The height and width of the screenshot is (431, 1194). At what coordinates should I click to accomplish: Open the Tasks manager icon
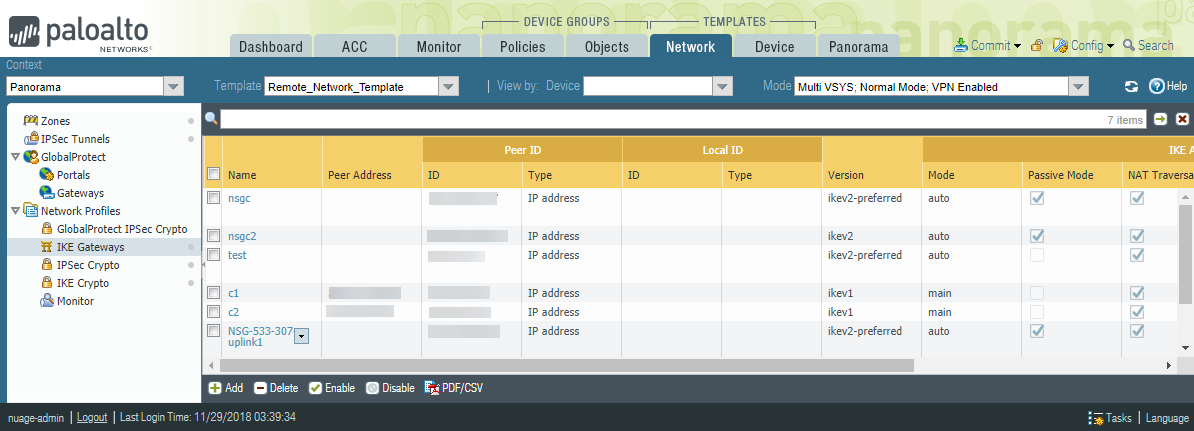tap(1096, 418)
